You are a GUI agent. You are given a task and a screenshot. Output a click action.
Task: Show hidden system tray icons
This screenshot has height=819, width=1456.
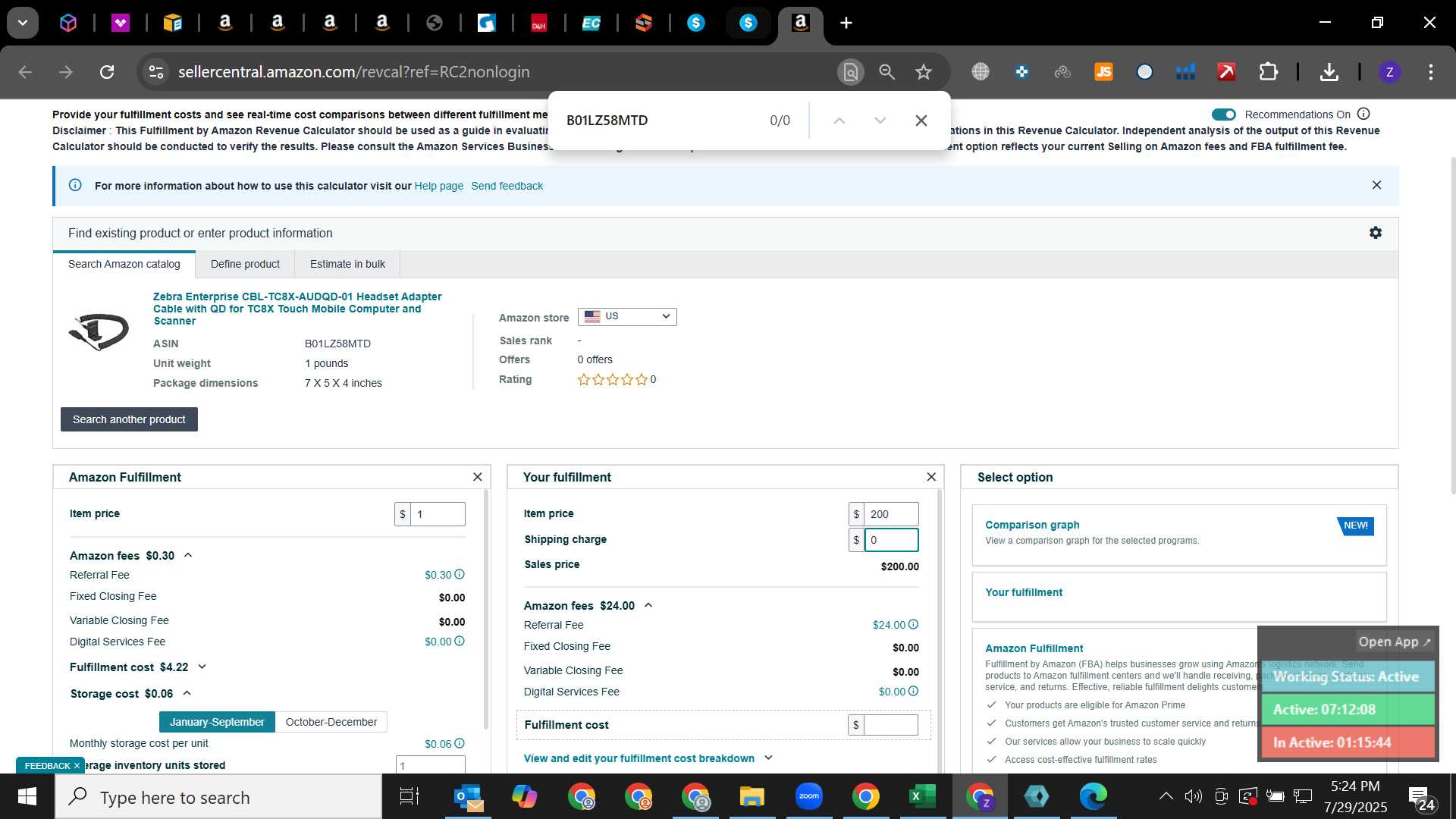point(1166,796)
